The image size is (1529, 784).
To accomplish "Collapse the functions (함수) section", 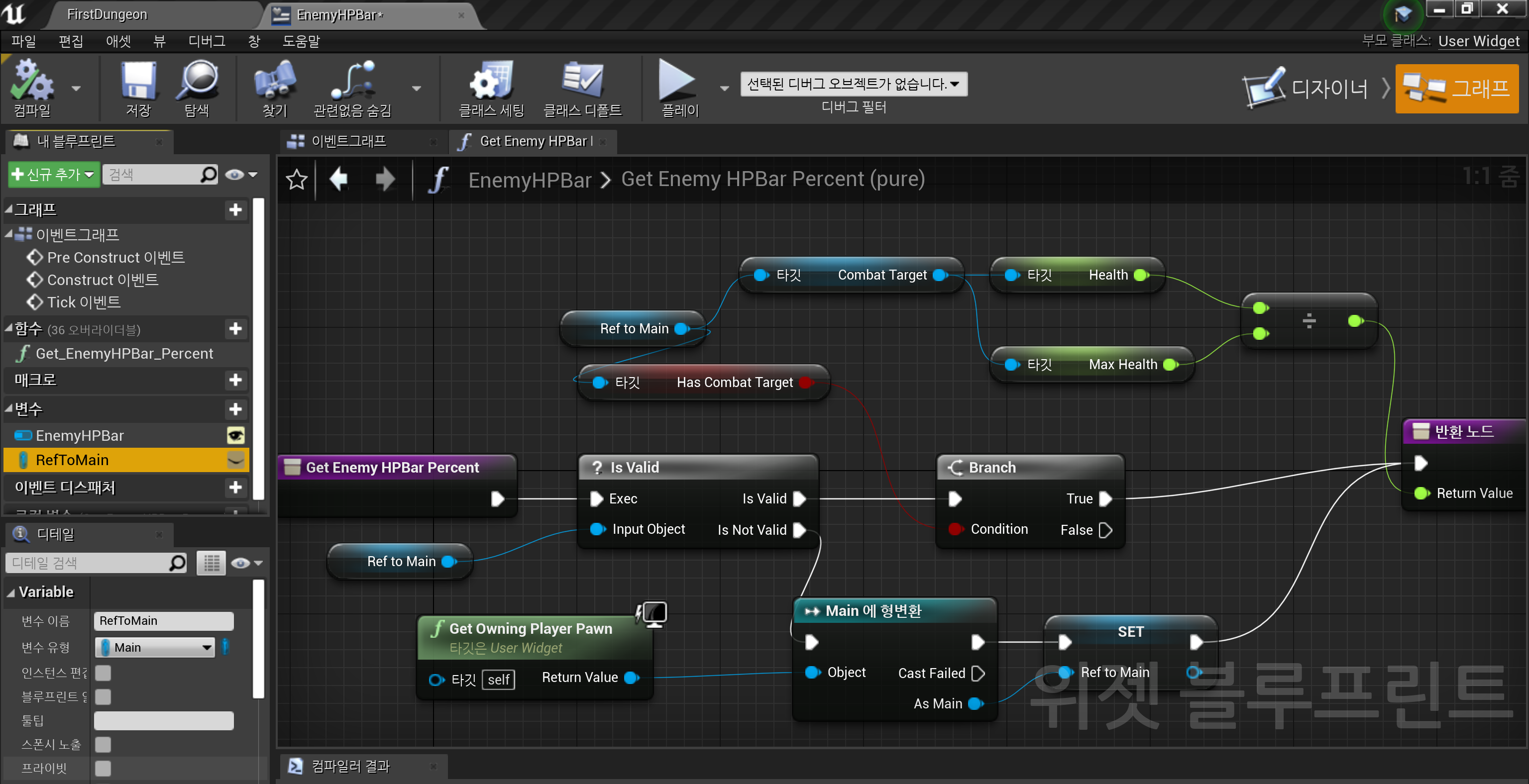I will click(9, 328).
